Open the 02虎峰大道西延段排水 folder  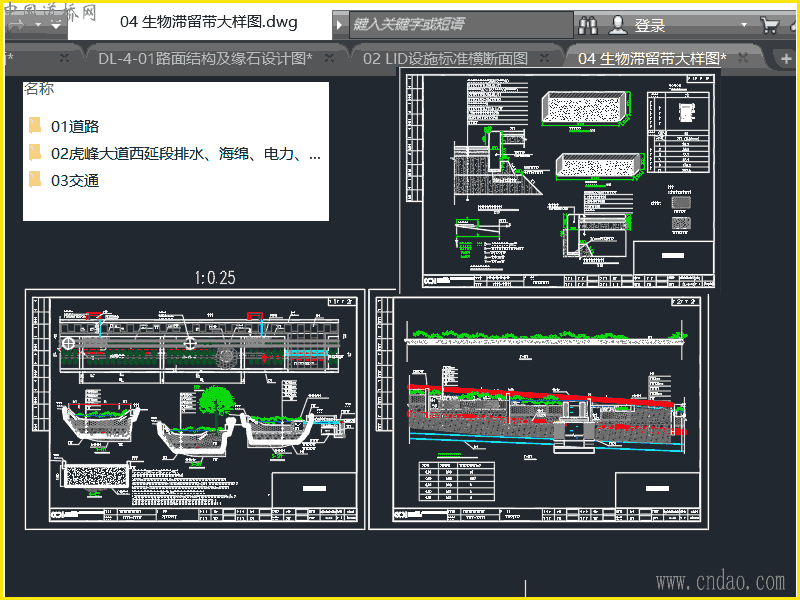[174, 153]
